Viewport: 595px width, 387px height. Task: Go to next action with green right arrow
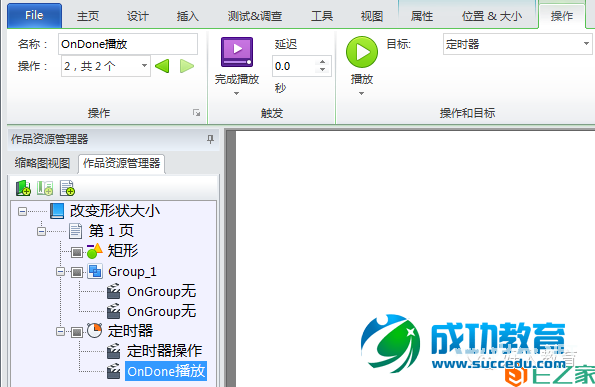pos(187,66)
